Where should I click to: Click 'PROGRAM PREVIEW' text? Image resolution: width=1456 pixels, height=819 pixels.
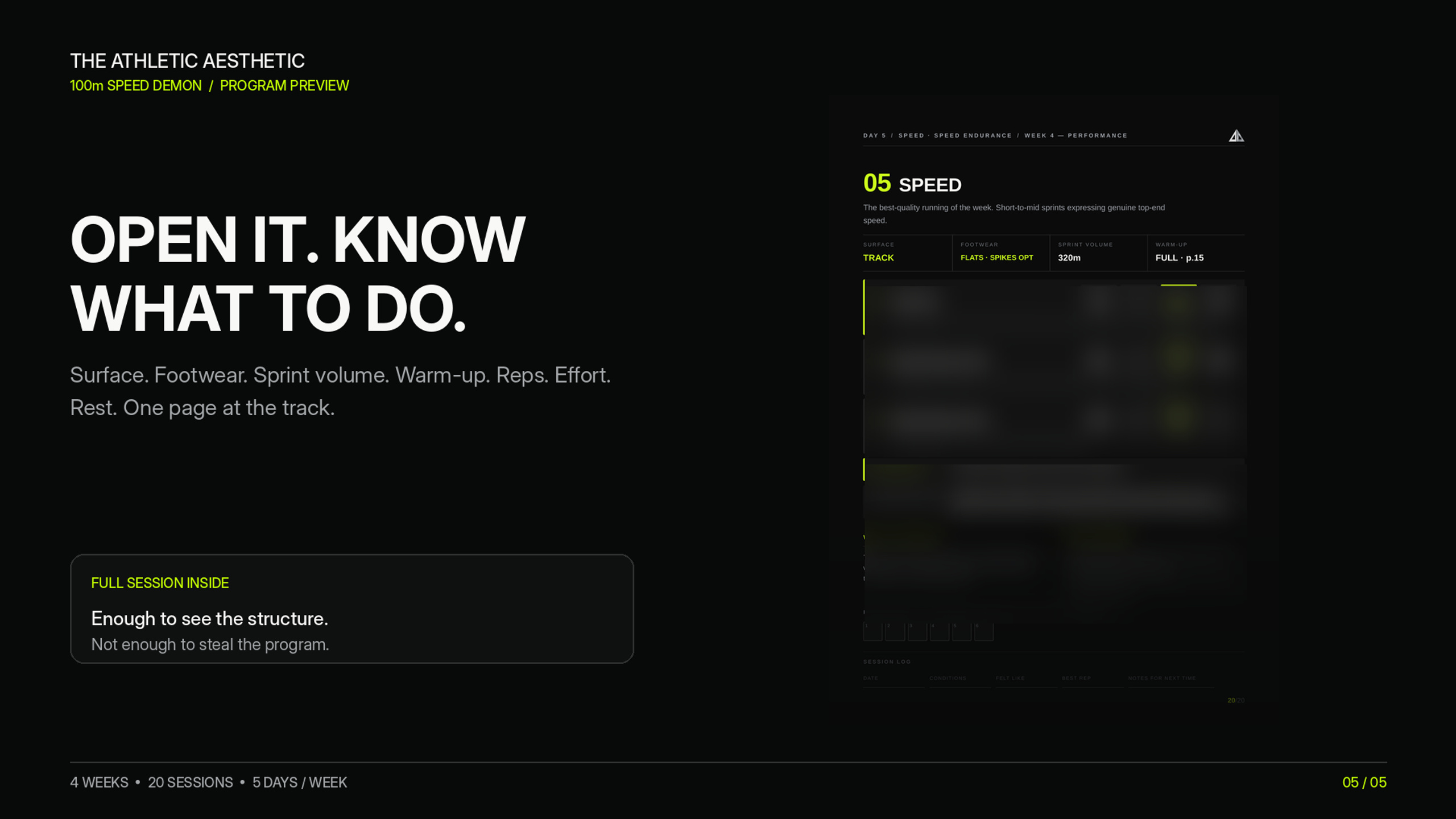(x=284, y=85)
